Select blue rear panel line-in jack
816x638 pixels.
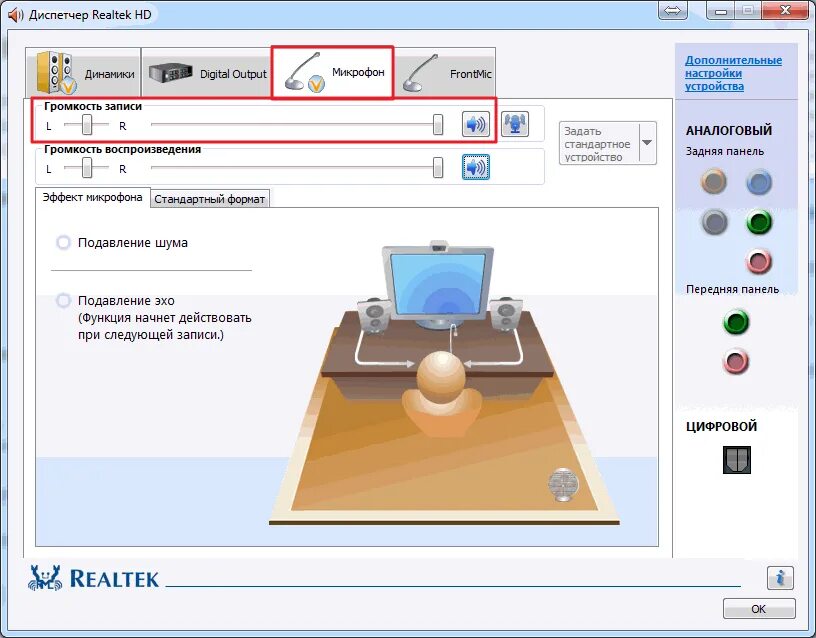coord(759,182)
